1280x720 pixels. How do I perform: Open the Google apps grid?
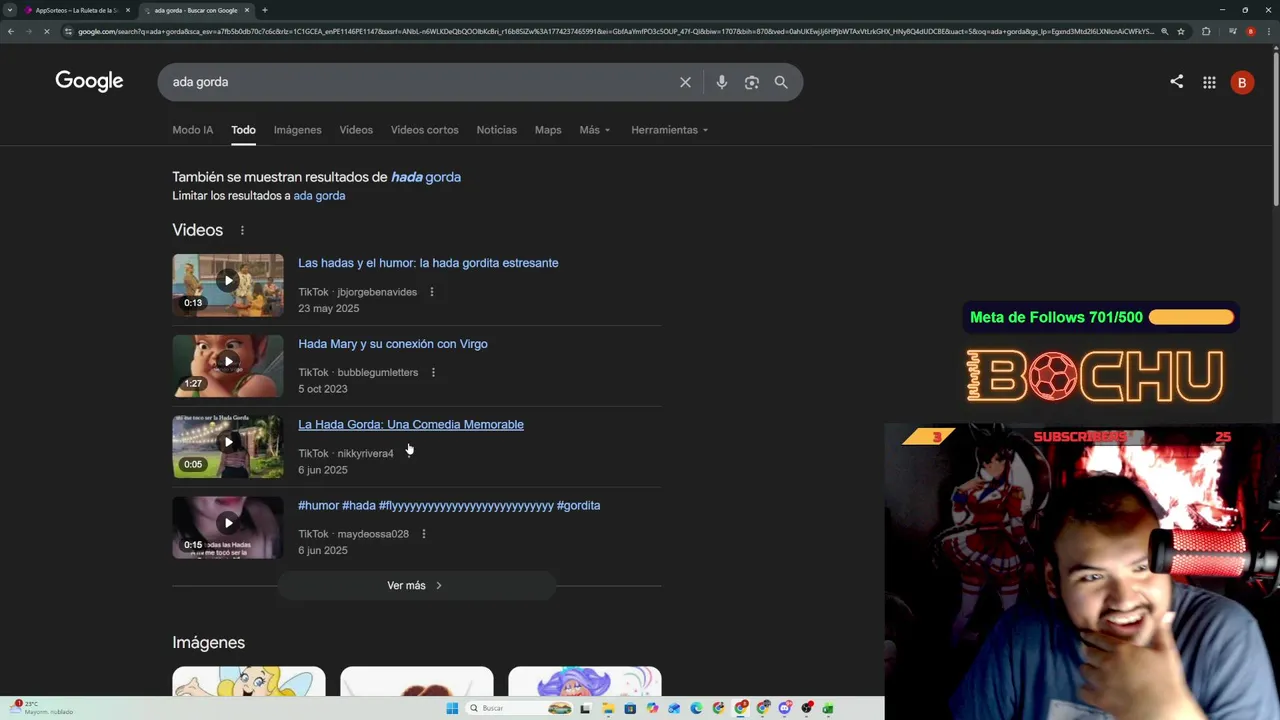click(x=1209, y=82)
